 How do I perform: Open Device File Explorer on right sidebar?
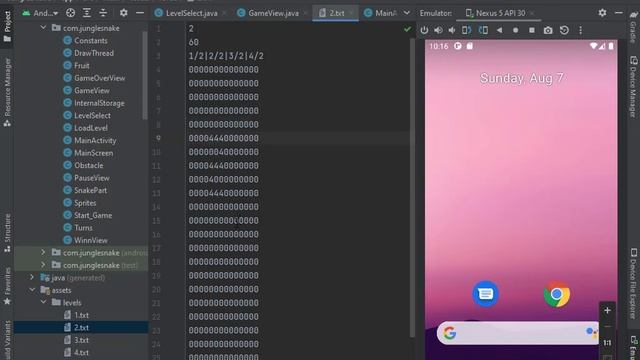[633, 283]
